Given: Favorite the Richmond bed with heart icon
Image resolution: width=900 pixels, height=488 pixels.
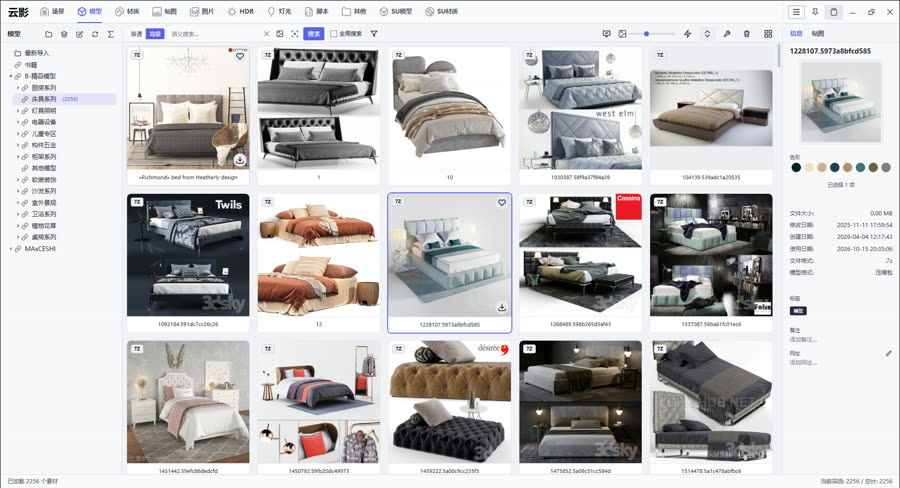Looking at the screenshot, I should pos(240,56).
